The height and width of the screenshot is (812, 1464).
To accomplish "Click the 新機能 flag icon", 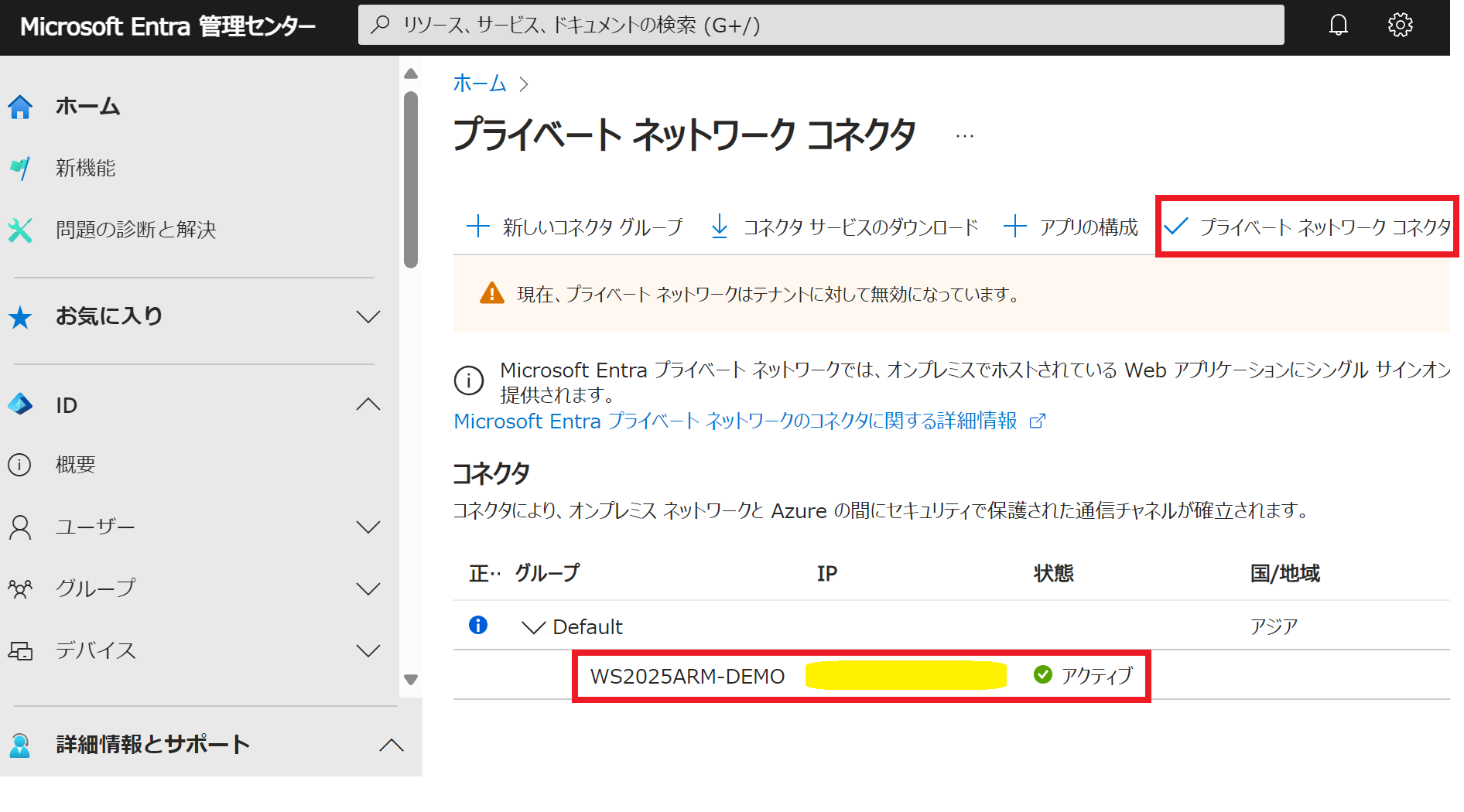I will [20, 168].
